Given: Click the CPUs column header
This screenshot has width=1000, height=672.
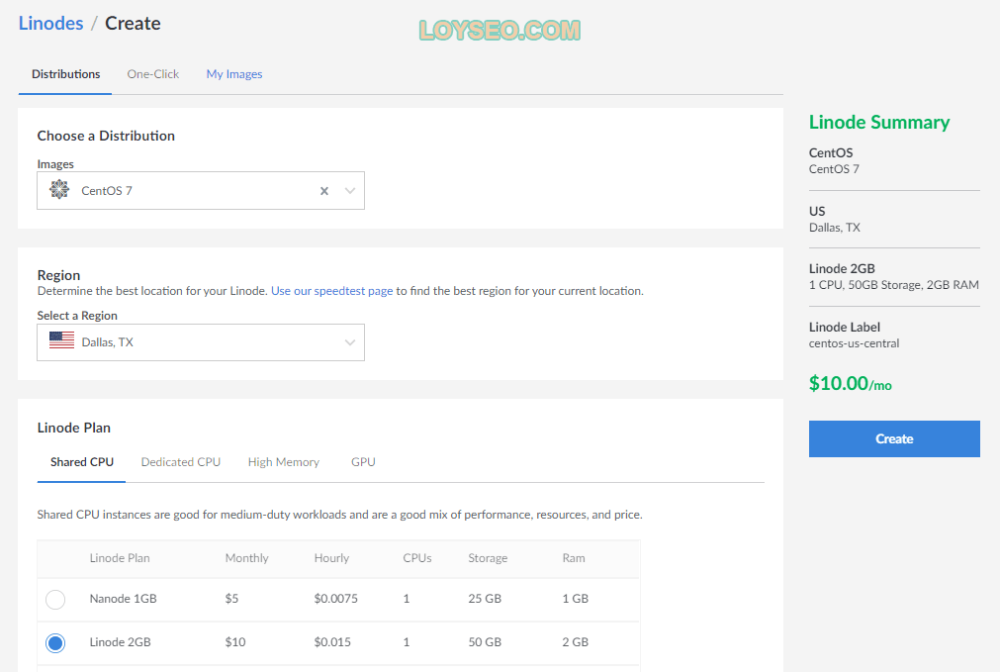Looking at the screenshot, I should point(417,558).
